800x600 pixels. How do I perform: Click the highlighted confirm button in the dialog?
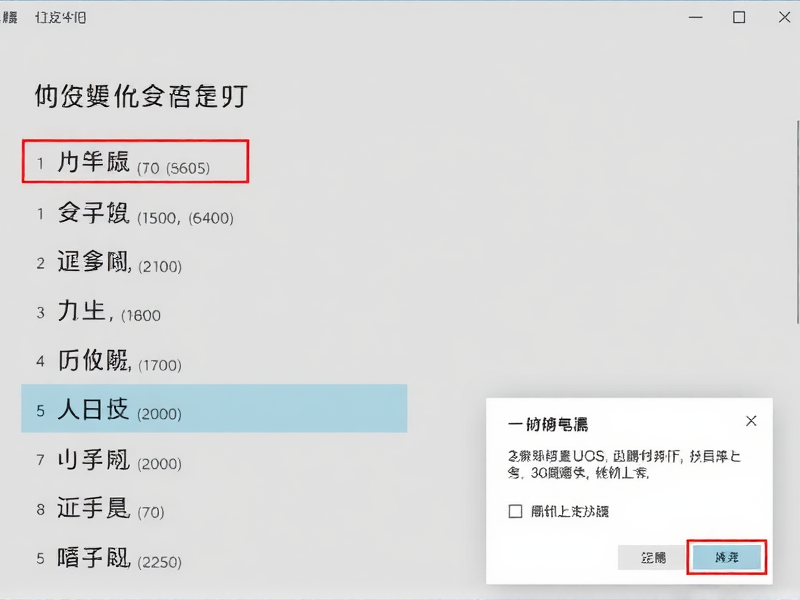pyautogui.click(x=726, y=557)
